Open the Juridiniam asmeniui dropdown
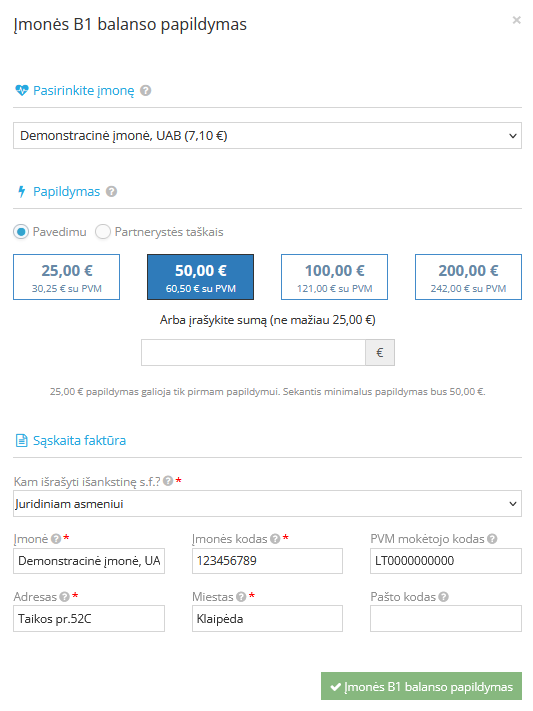 pyautogui.click(x=267, y=504)
